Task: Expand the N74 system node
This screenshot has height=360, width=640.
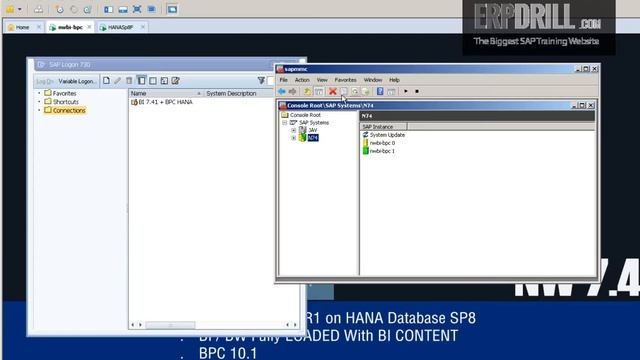Action: pos(293,138)
